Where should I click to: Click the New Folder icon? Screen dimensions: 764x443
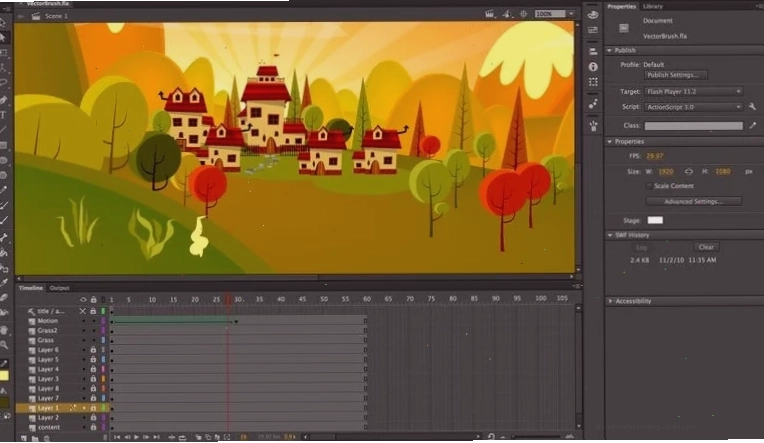click(x=35, y=438)
